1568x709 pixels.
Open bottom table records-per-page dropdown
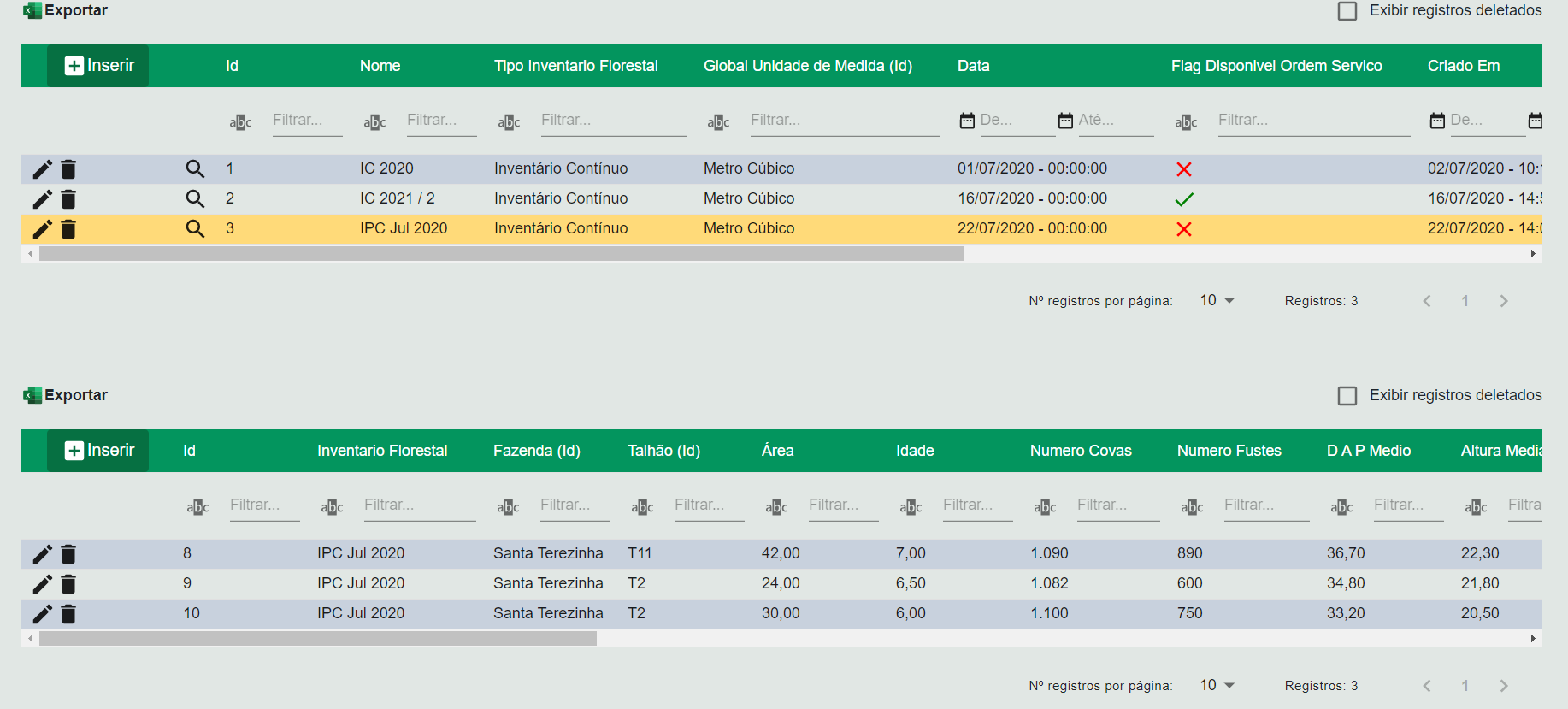pos(1217,685)
